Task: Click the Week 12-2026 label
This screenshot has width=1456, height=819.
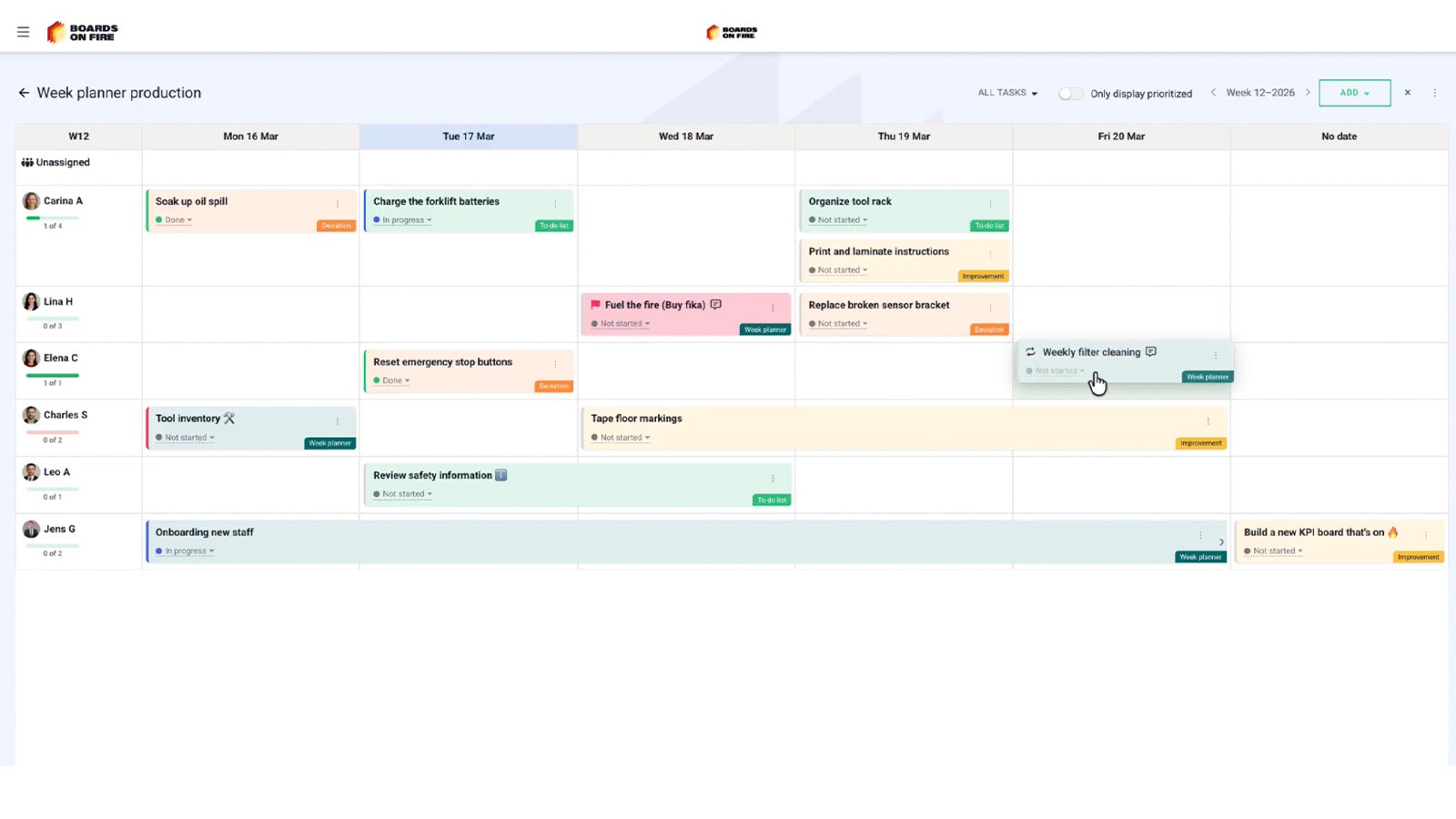Action: coord(1260,93)
